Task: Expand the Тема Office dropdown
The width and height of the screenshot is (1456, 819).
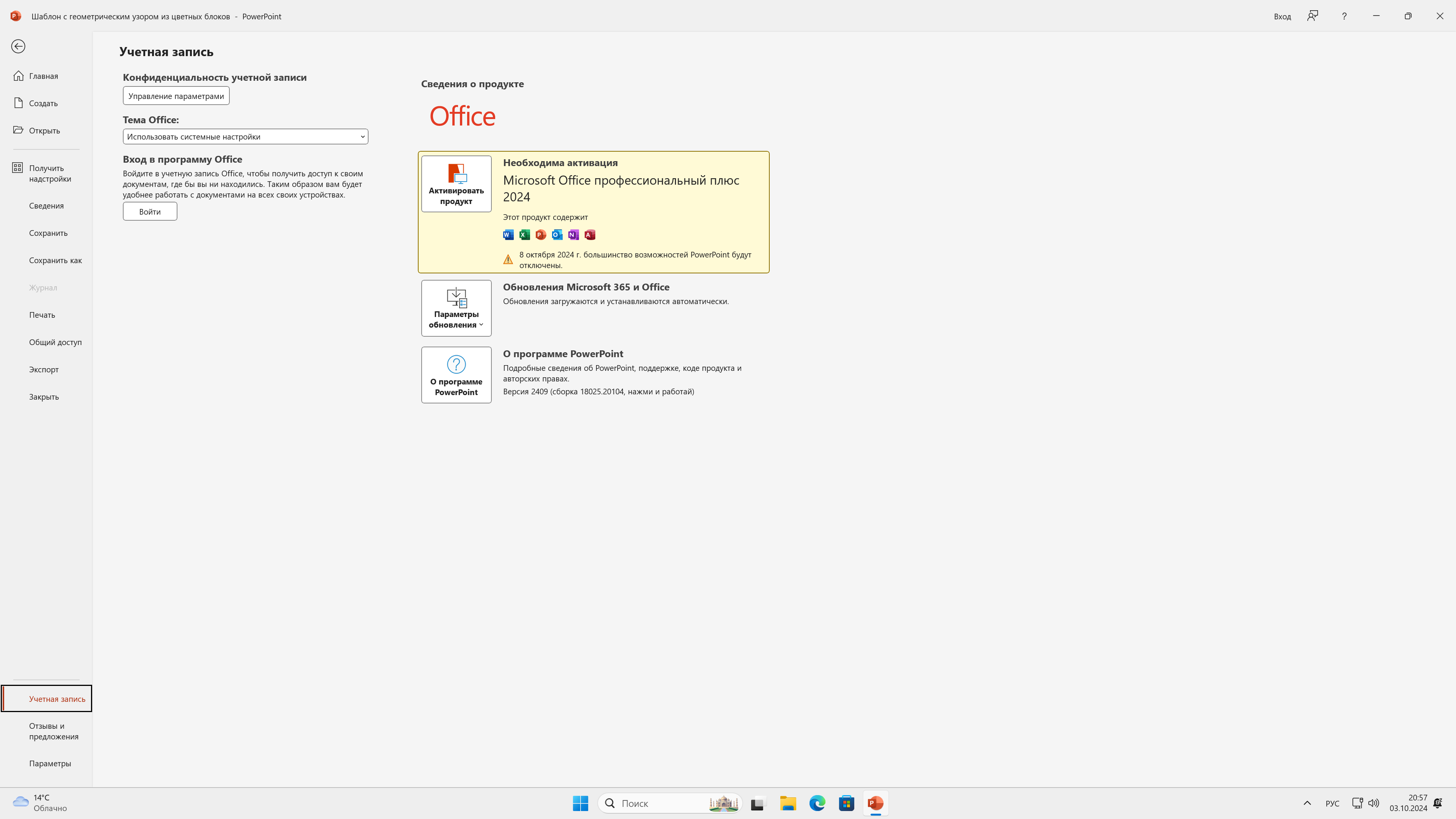Action: coord(245,137)
